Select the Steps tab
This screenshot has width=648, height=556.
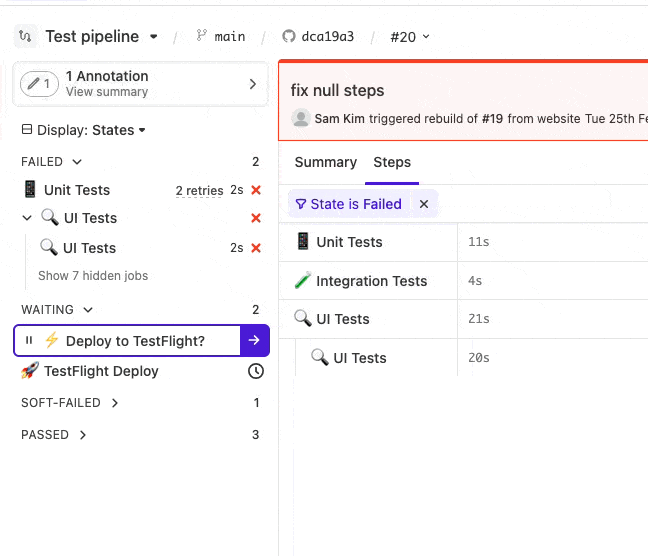tap(392, 162)
